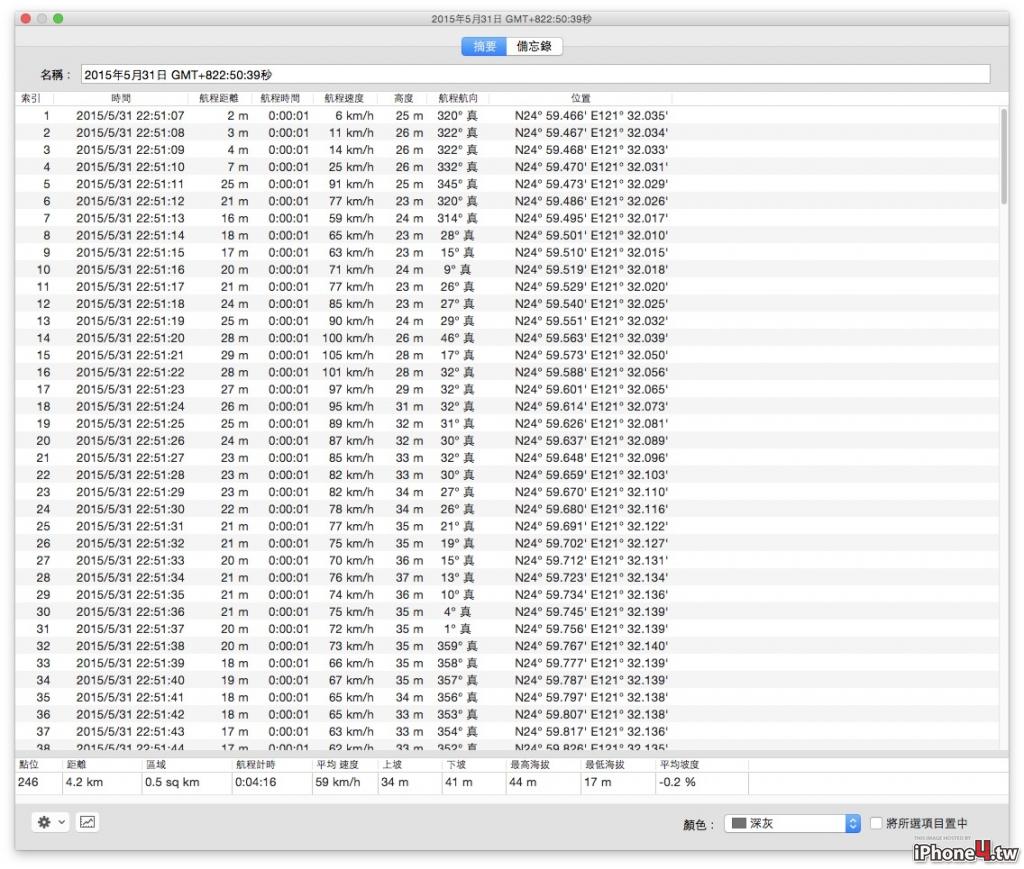The image size is (1024, 869).
Task: Enable the 將所選項目置中 checkbox
Action: tap(876, 823)
